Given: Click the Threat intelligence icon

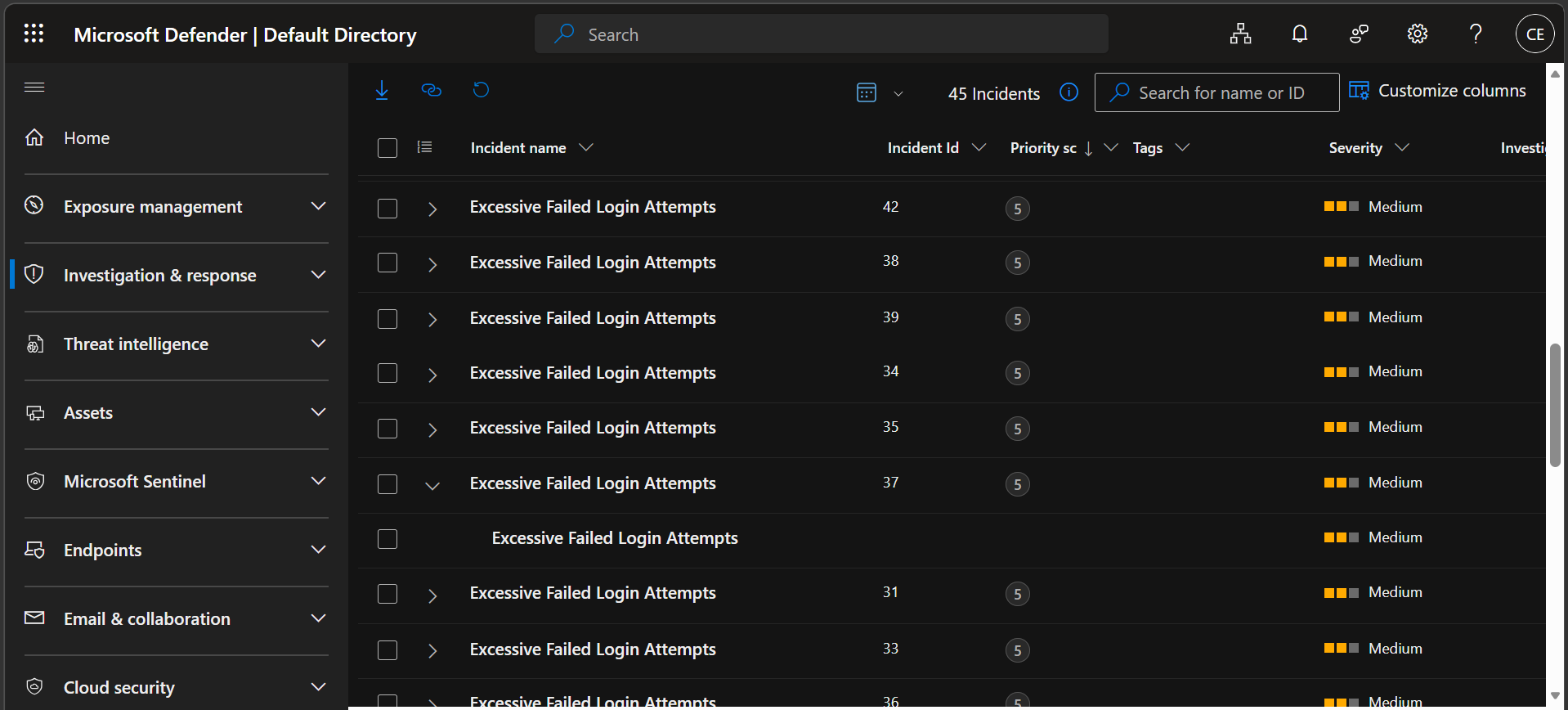Looking at the screenshot, I should [34, 344].
